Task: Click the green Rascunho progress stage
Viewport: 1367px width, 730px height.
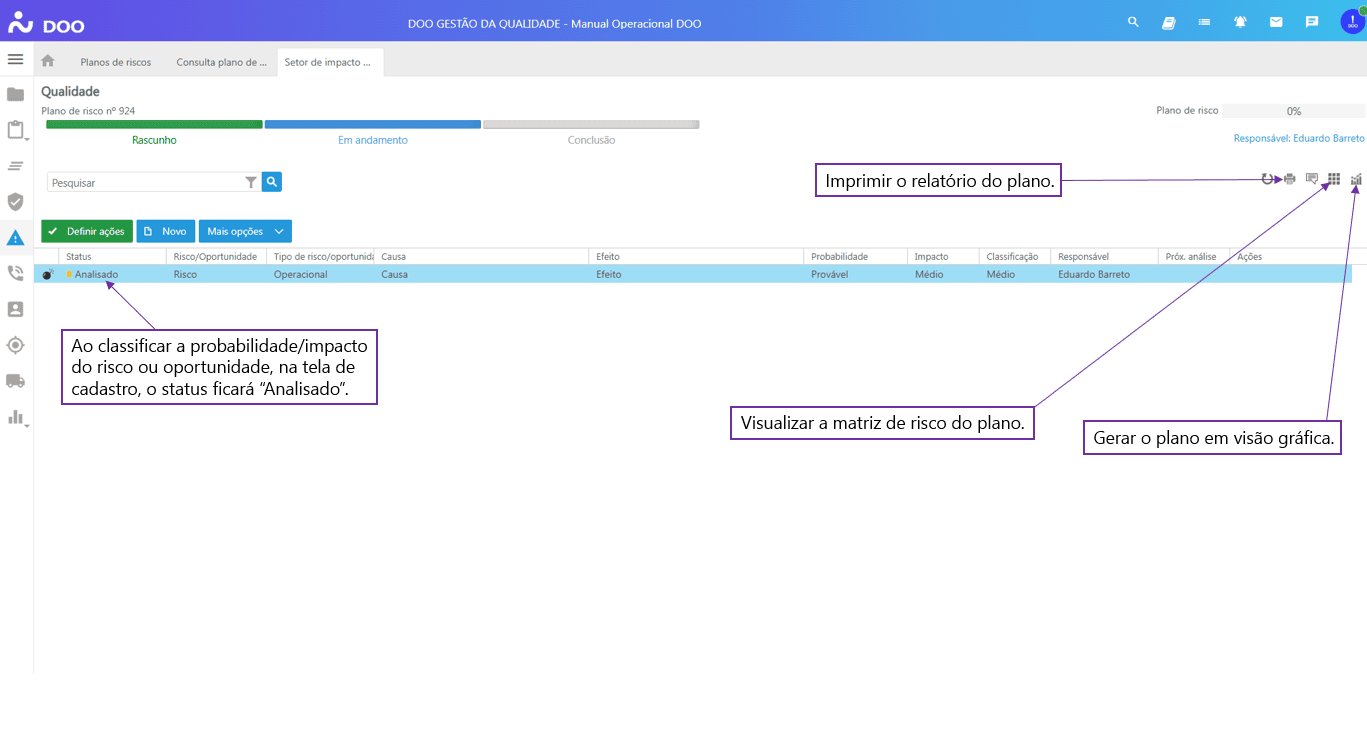Action: 154,125
